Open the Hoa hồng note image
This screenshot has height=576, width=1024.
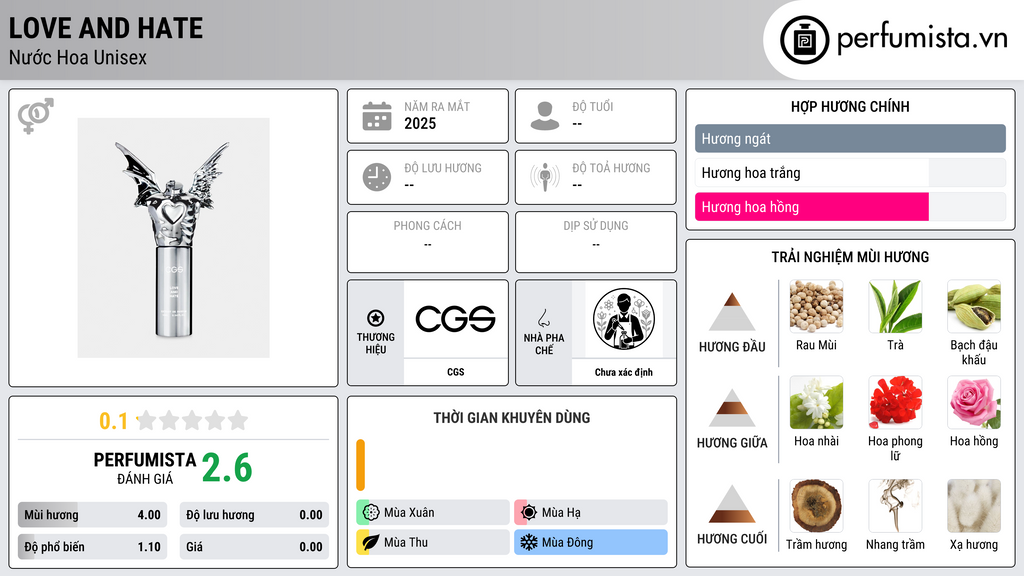click(x=974, y=402)
